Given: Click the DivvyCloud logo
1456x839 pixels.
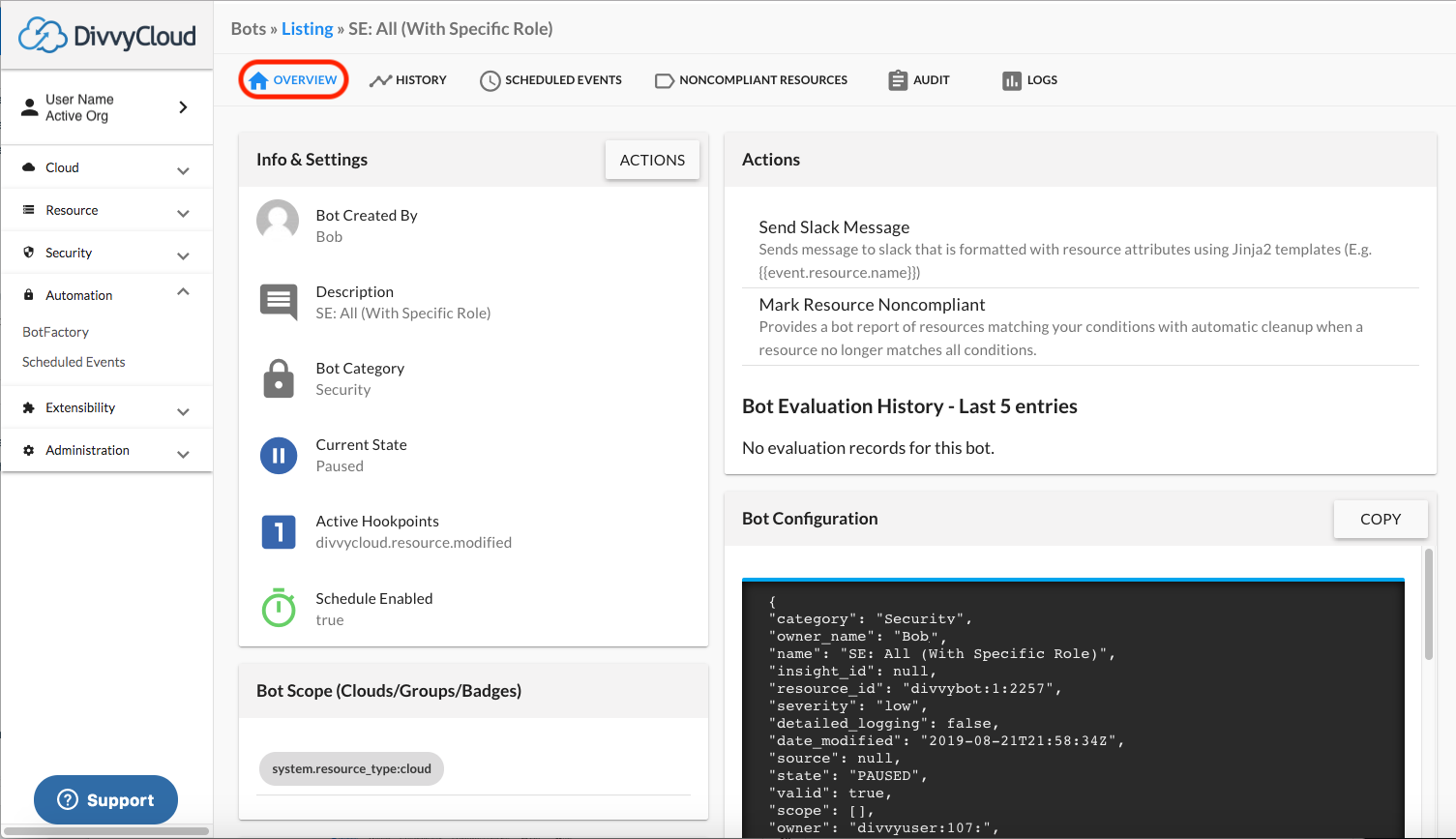Looking at the screenshot, I should click(x=107, y=35).
